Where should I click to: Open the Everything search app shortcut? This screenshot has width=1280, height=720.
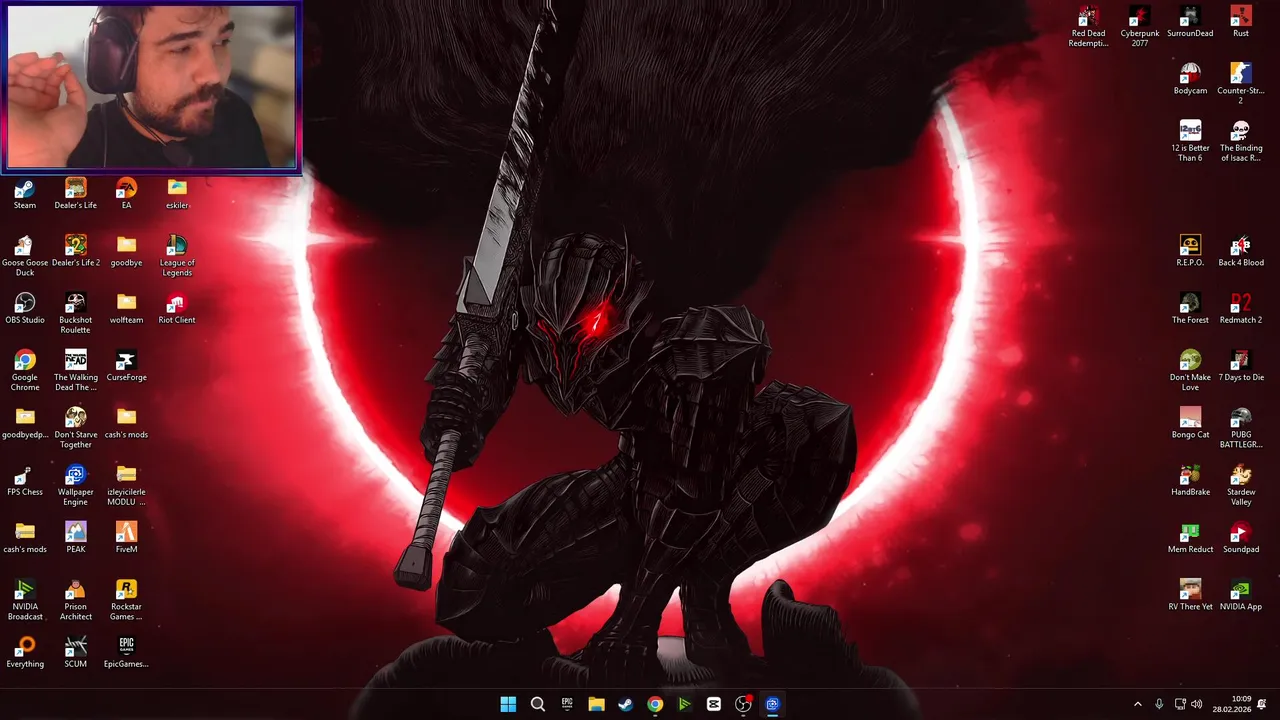coord(25,652)
